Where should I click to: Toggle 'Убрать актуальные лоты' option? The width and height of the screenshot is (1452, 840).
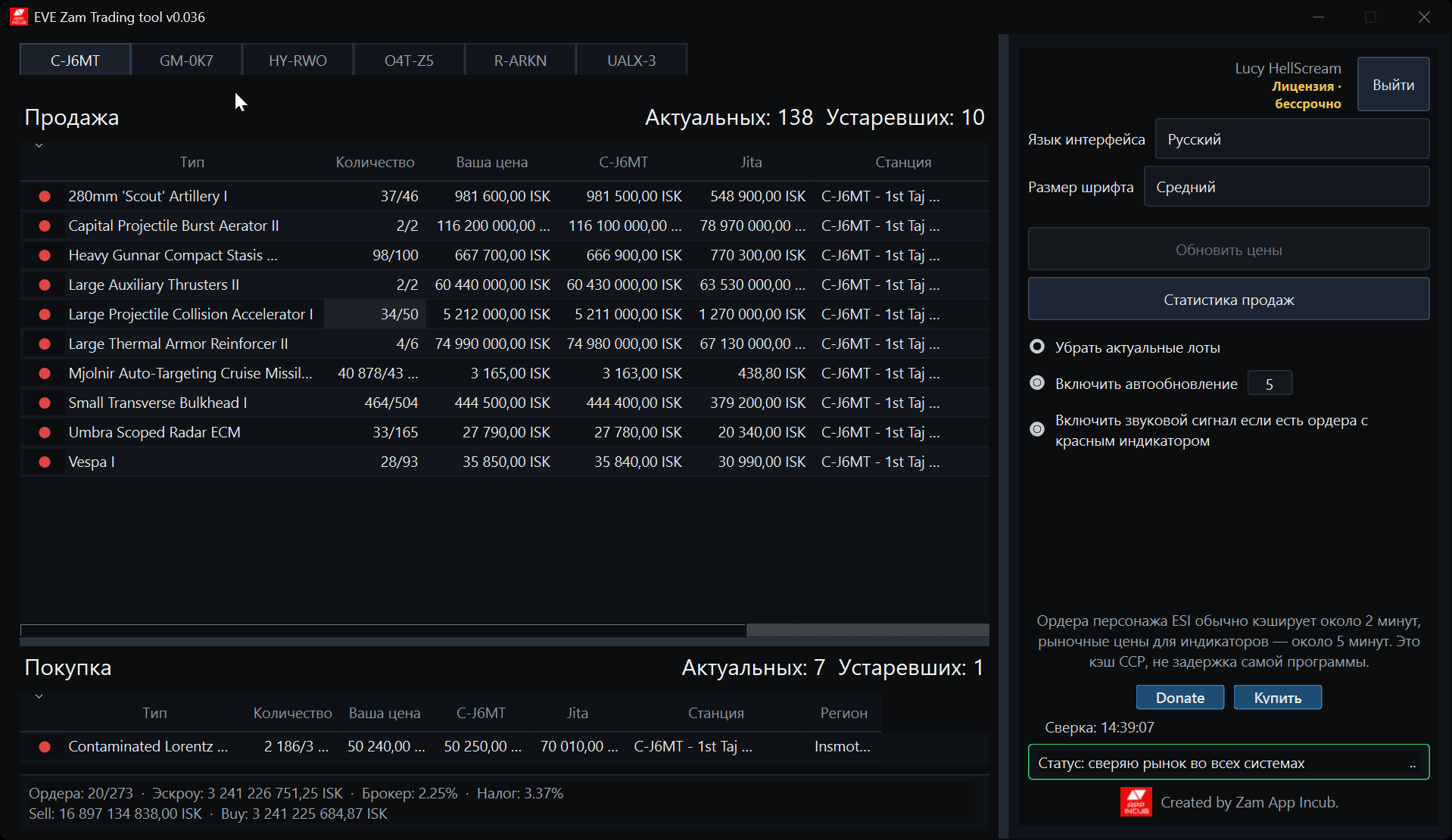(1037, 347)
